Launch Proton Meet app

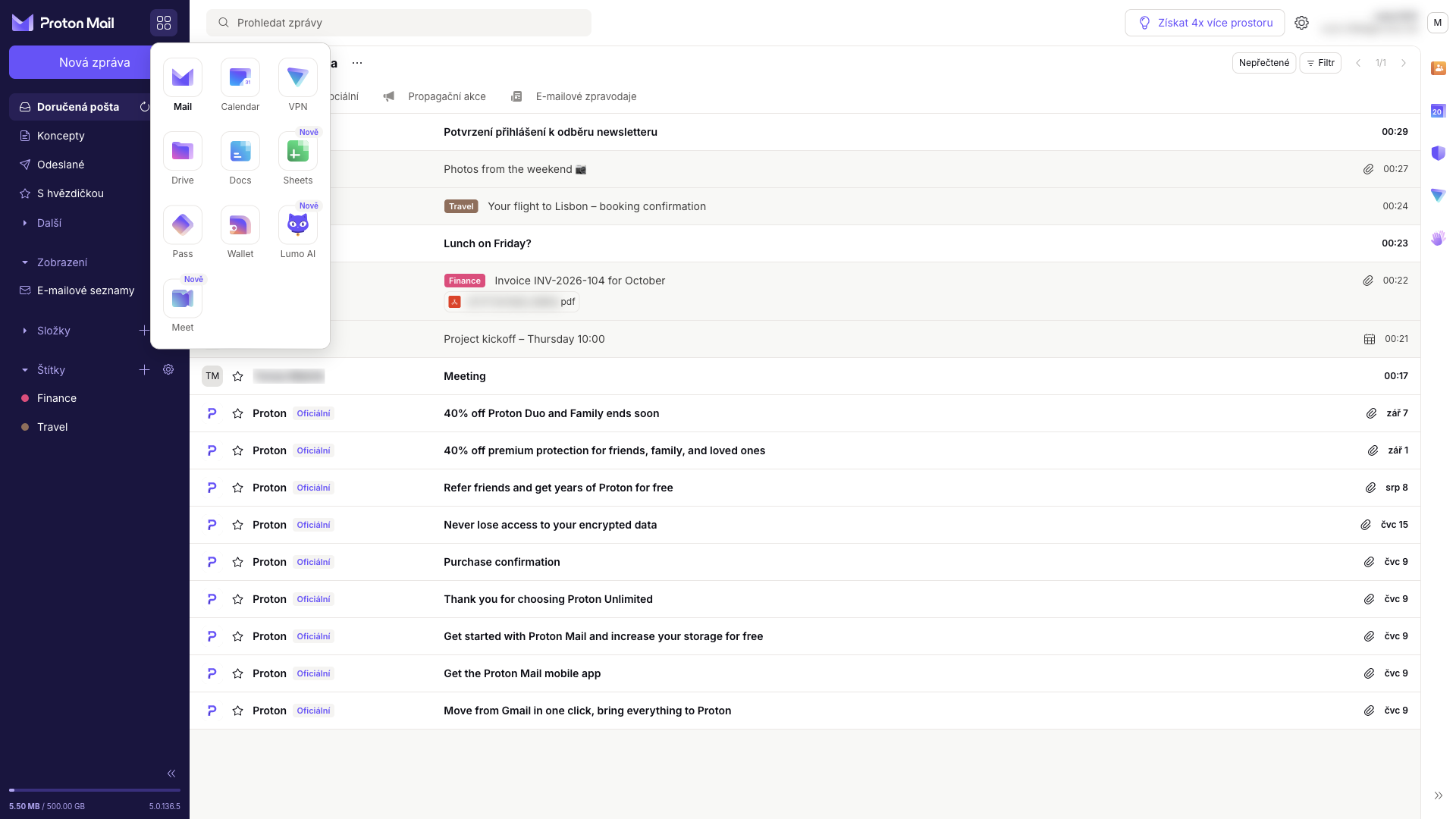tap(183, 306)
